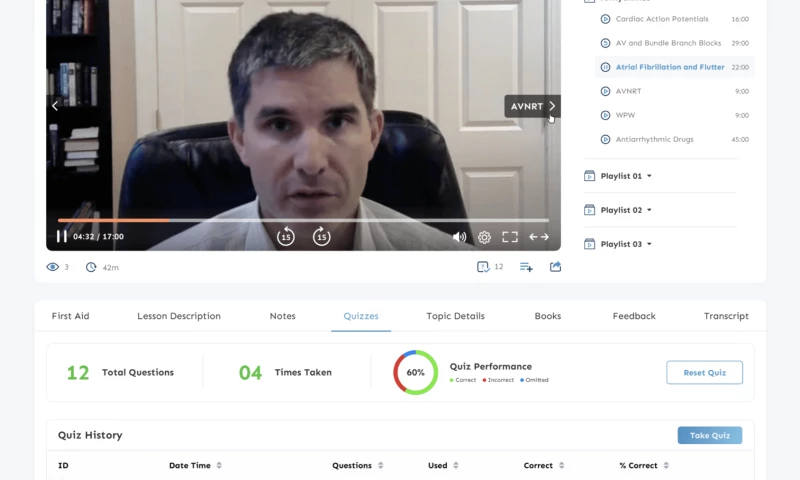Click the '12' Total Questions count
The height and width of the screenshot is (480, 800).
pyautogui.click(x=78, y=372)
